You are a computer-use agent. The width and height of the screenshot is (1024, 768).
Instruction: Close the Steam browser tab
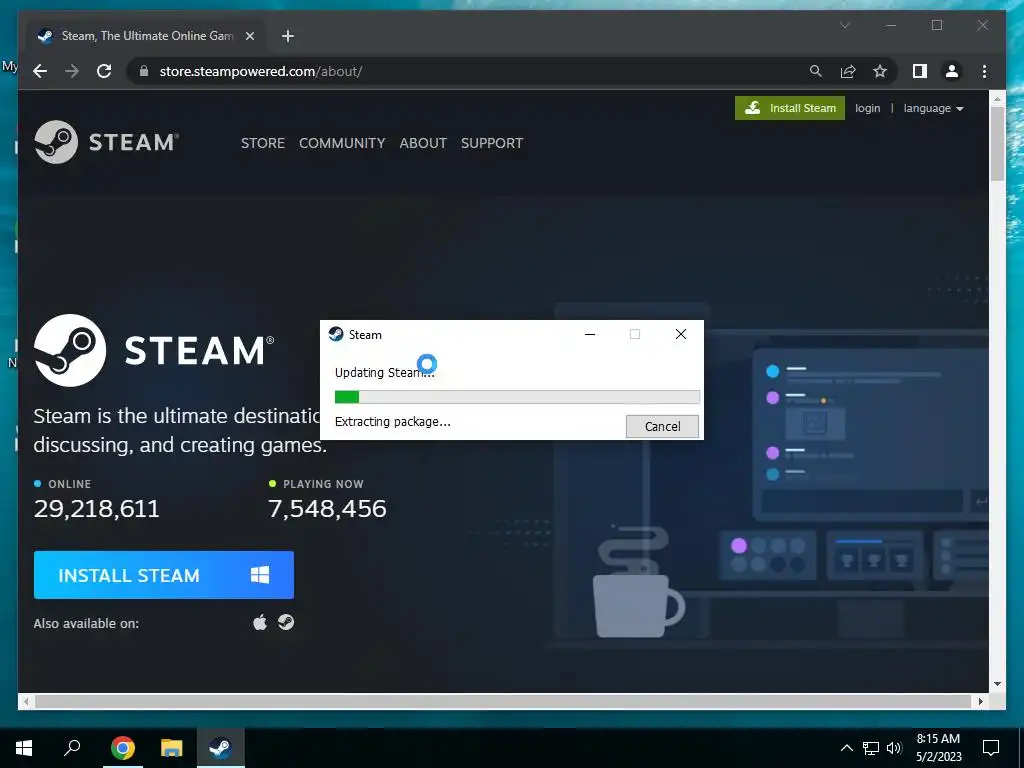point(249,36)
